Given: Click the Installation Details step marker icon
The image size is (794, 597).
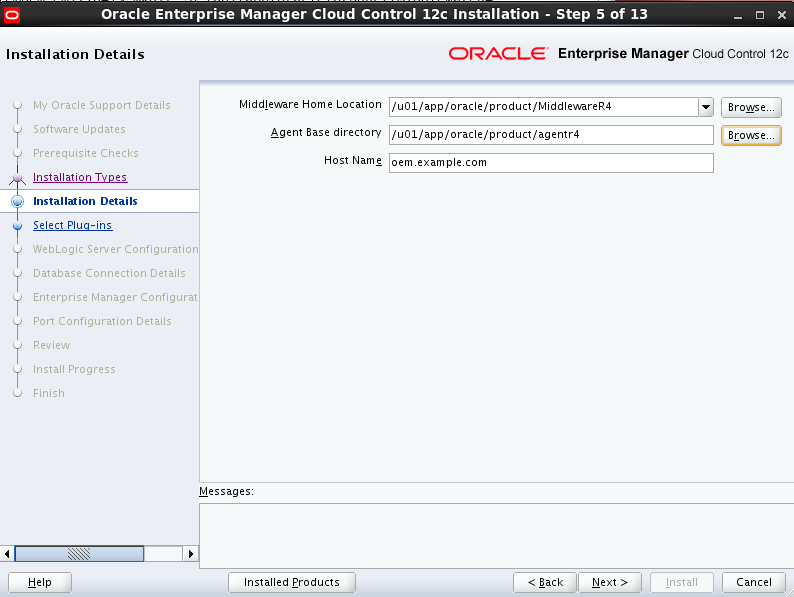Looking at the screenshot, I should pyautogui.click(x=18, y=202).
